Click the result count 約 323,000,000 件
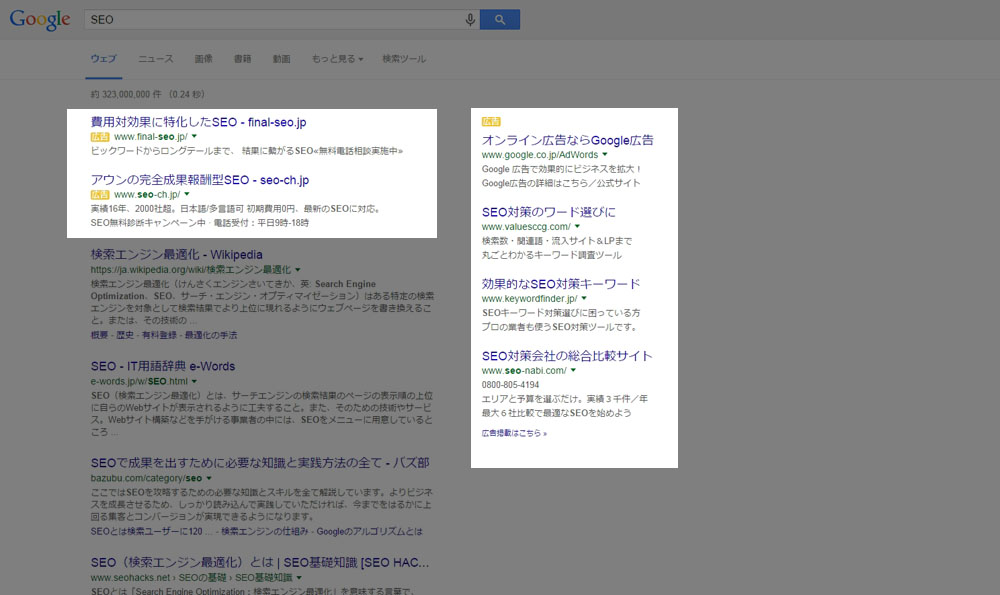Viewport: 1000px width, 595px height. [x=126, y=94]
